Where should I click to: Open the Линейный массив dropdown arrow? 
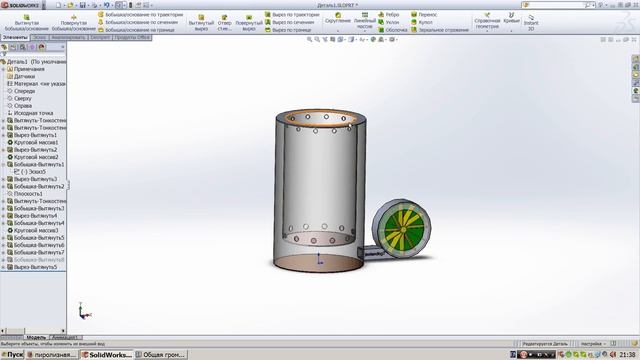tap(365, 31)
